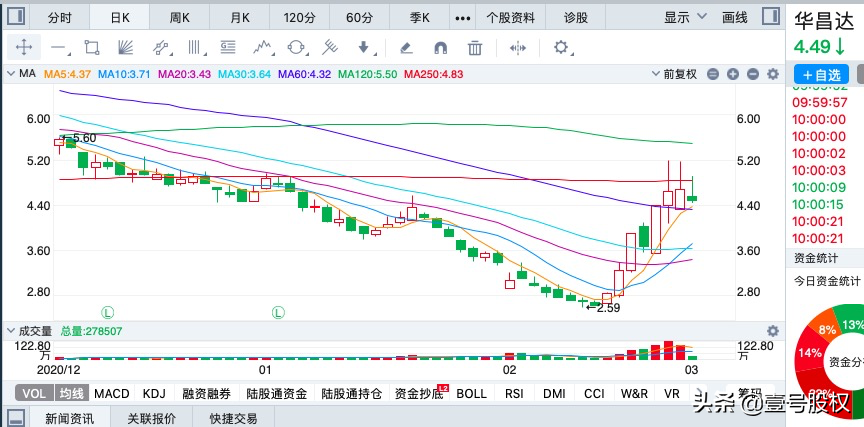The height and width of the screenshot is (427, 864).
Task: Collapse the 成交量 volume panel
Action: [10, 331]
